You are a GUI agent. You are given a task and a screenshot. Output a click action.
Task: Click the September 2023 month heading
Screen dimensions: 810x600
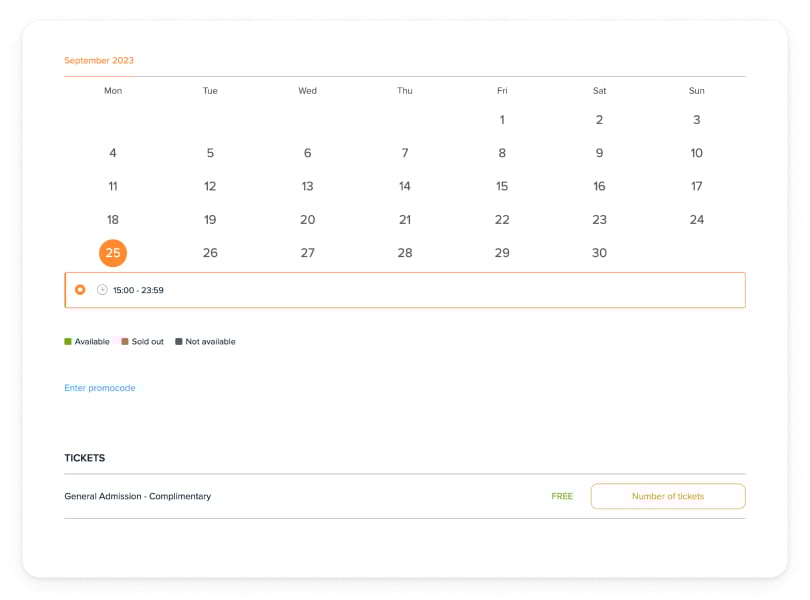click(99, 61)
